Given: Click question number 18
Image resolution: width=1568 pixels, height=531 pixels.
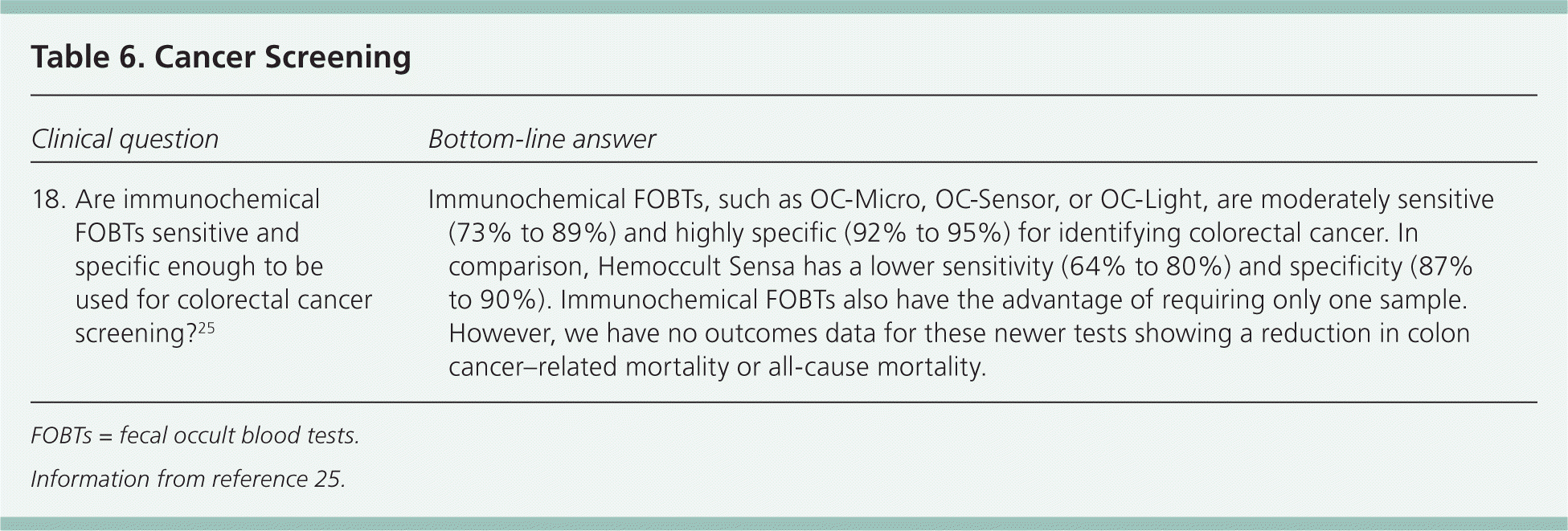Looking at the screenshot, I should (48, 199).
